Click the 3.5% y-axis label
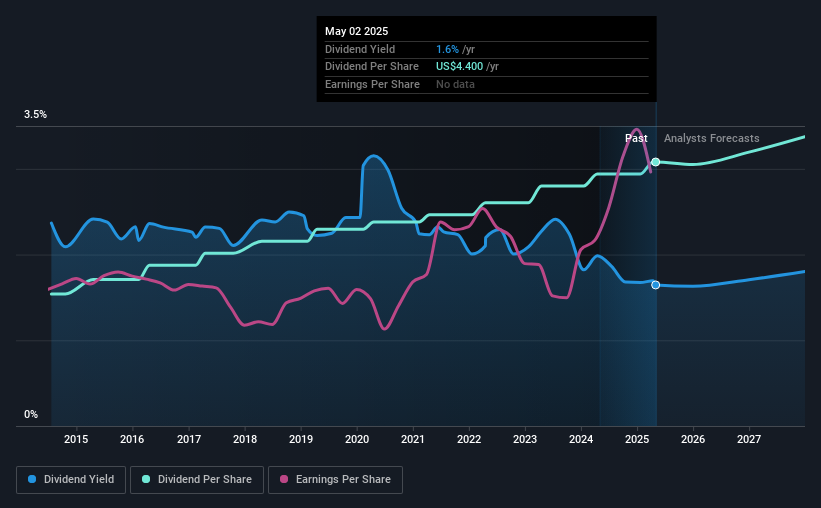The width and height of the screenshot is (821, 508). [x=35, y=114]
